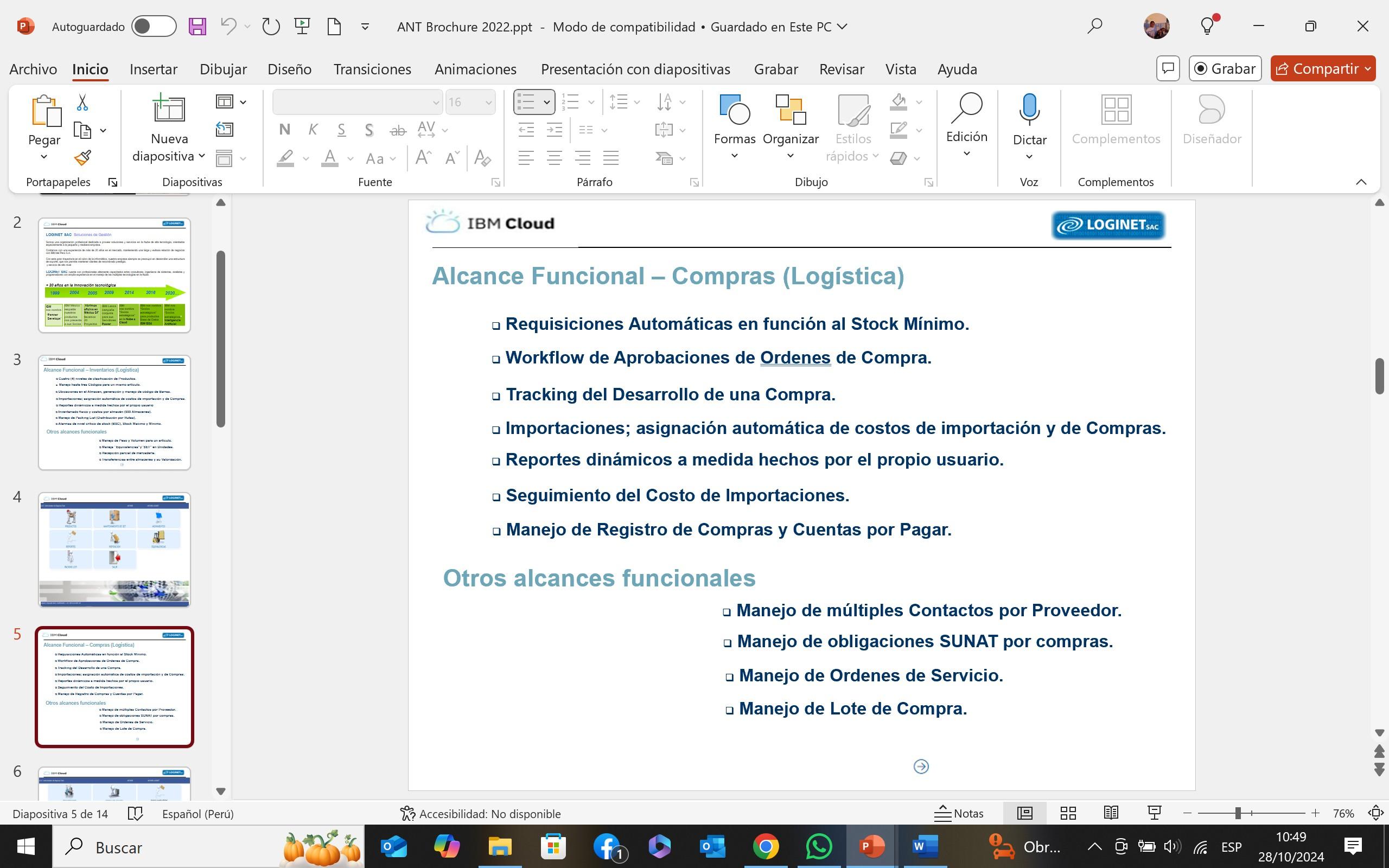The height and width of the screenshot is (868, 1389).
Task: Open PowerPoint comments pane icon
Action: [x=1168, y=69]
